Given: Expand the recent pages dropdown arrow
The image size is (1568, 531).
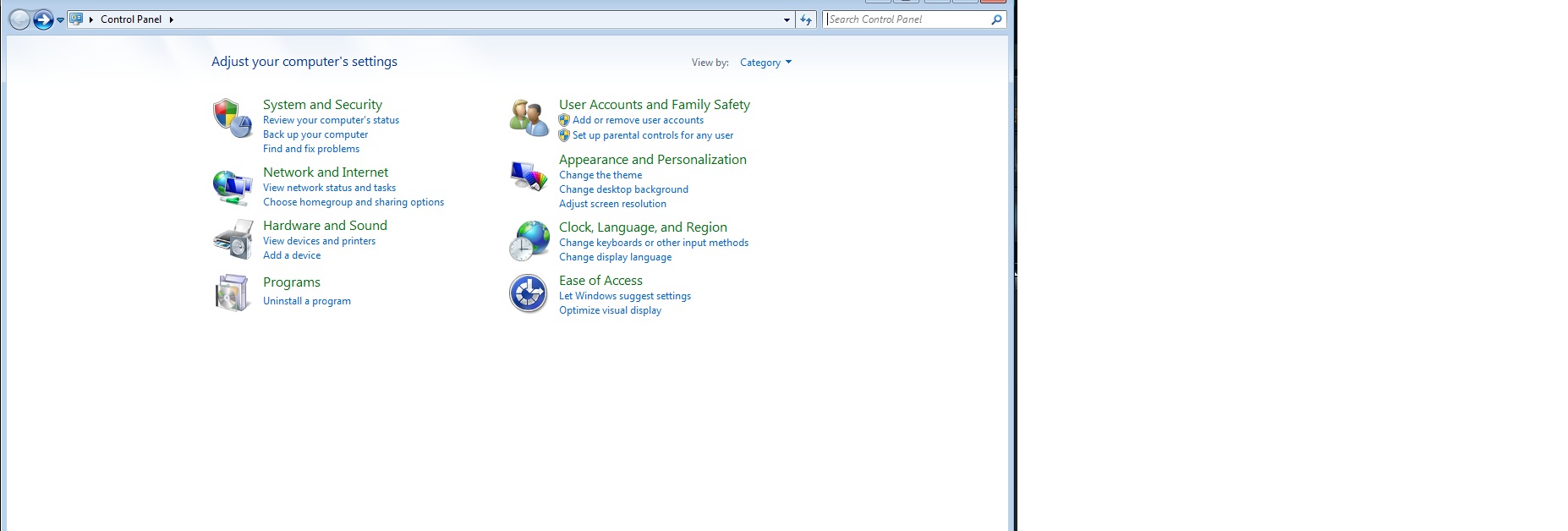Looking at the screenshot, I should pyautogui.click(x=60, y=19).
